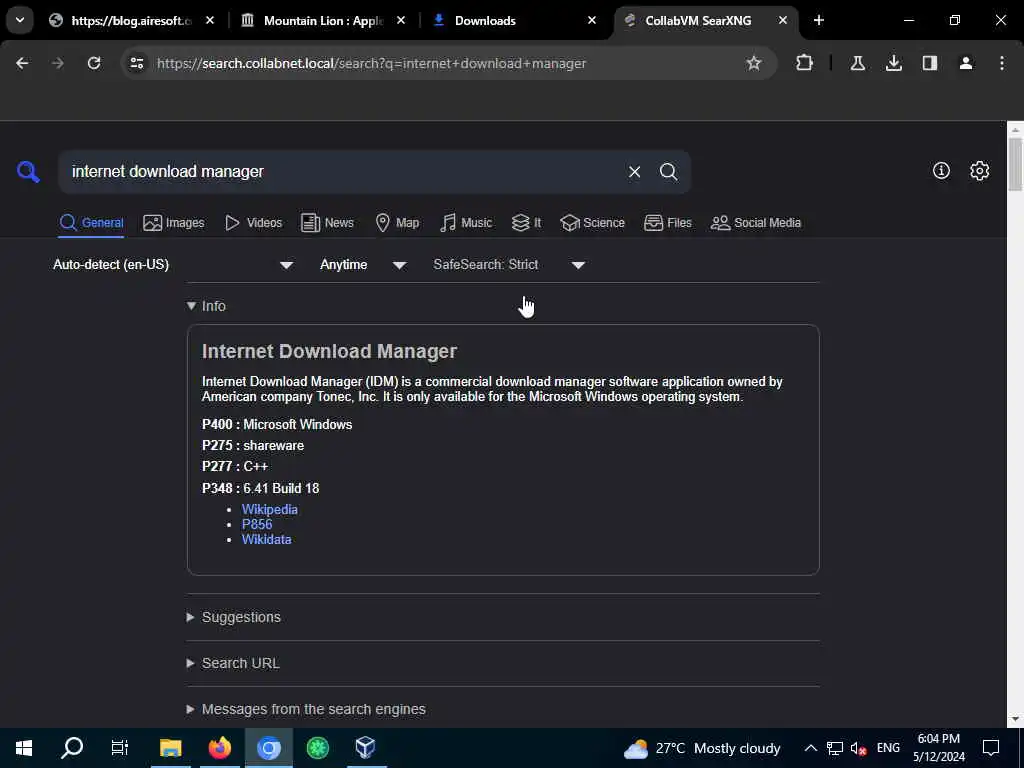The height and width of the screenshot is (768, 1024).
Task: Open site information icon in address bar
Action: pos(136,63)
